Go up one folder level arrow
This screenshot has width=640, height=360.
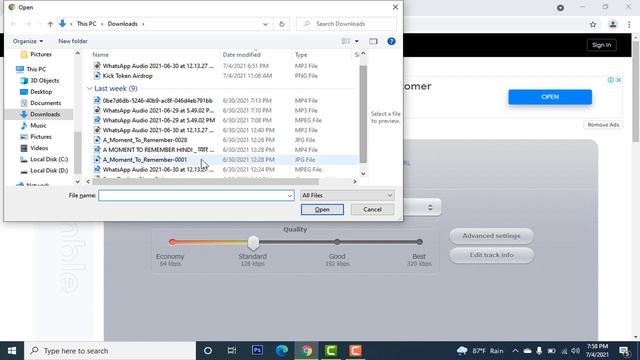50,24
